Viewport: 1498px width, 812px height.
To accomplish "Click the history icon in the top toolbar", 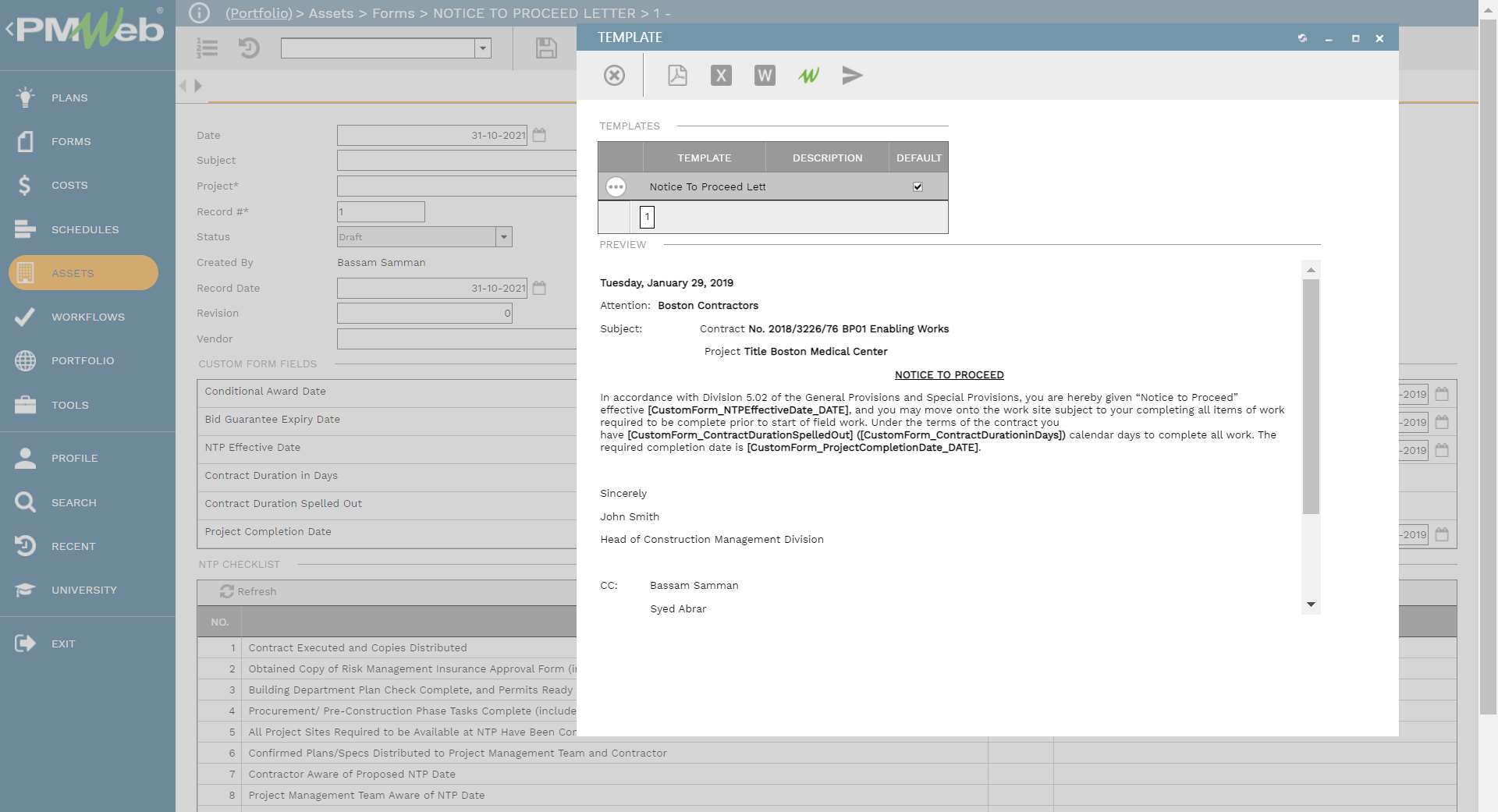I will 249,48.
